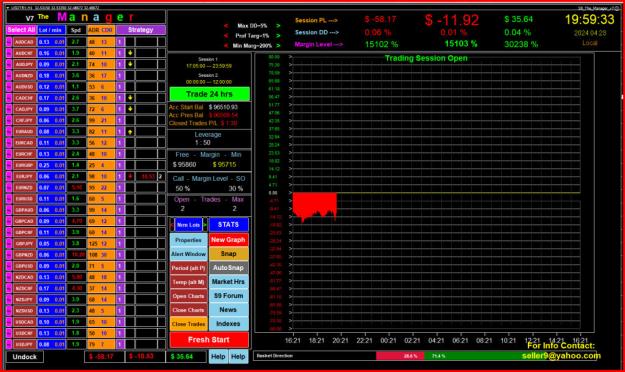Click the purple strategy number in USDCHF row
Image resolution: width=625 pixels, height=372 pixels.
(x=120, y=333)
